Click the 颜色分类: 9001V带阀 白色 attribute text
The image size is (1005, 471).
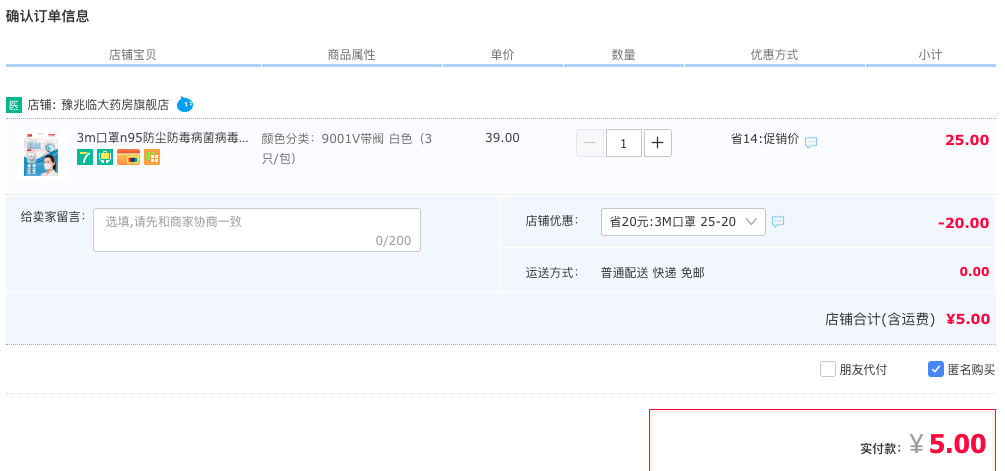click(x=347, y=148)
